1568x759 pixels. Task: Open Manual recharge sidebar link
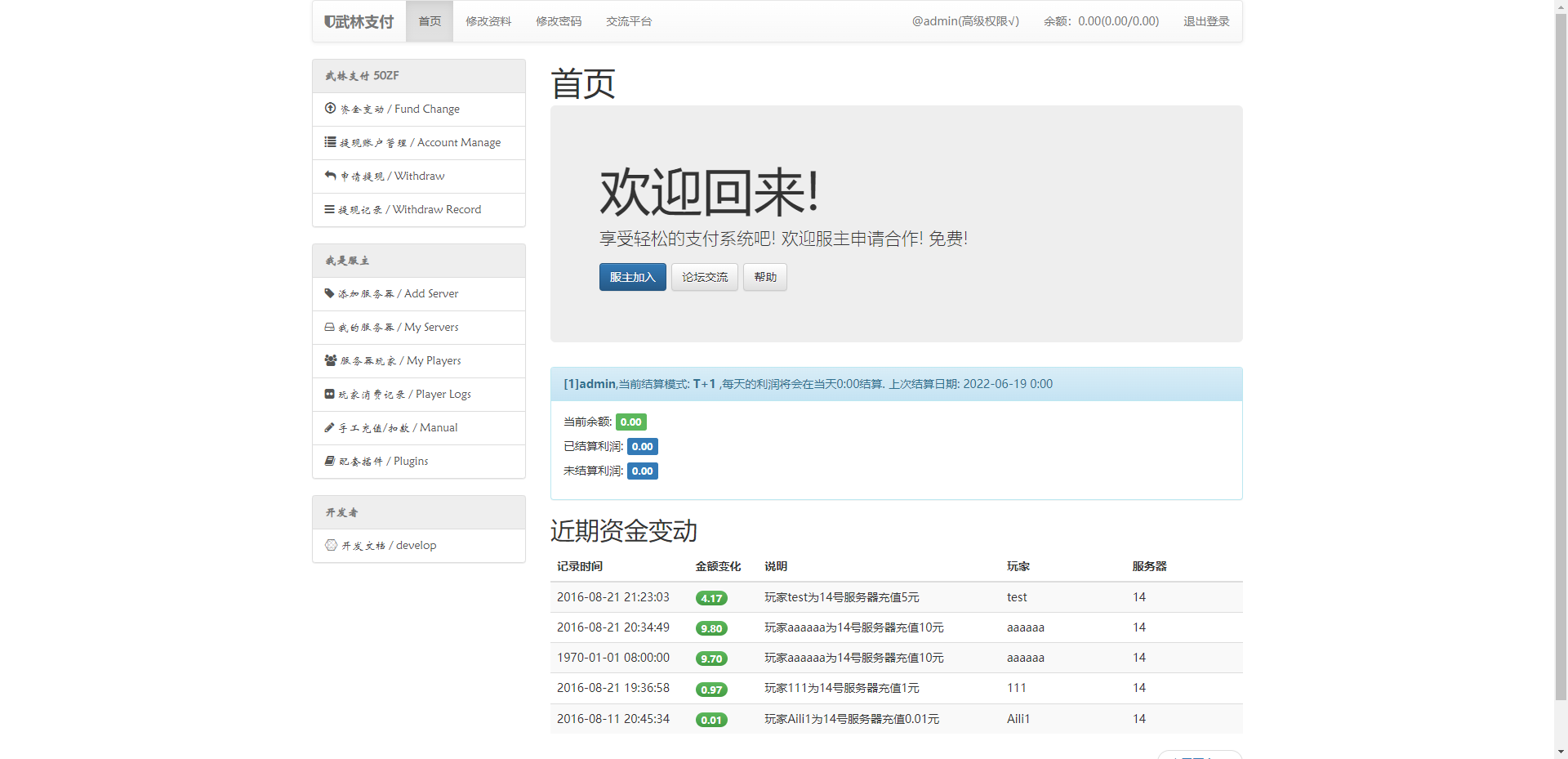pos(419,427)
